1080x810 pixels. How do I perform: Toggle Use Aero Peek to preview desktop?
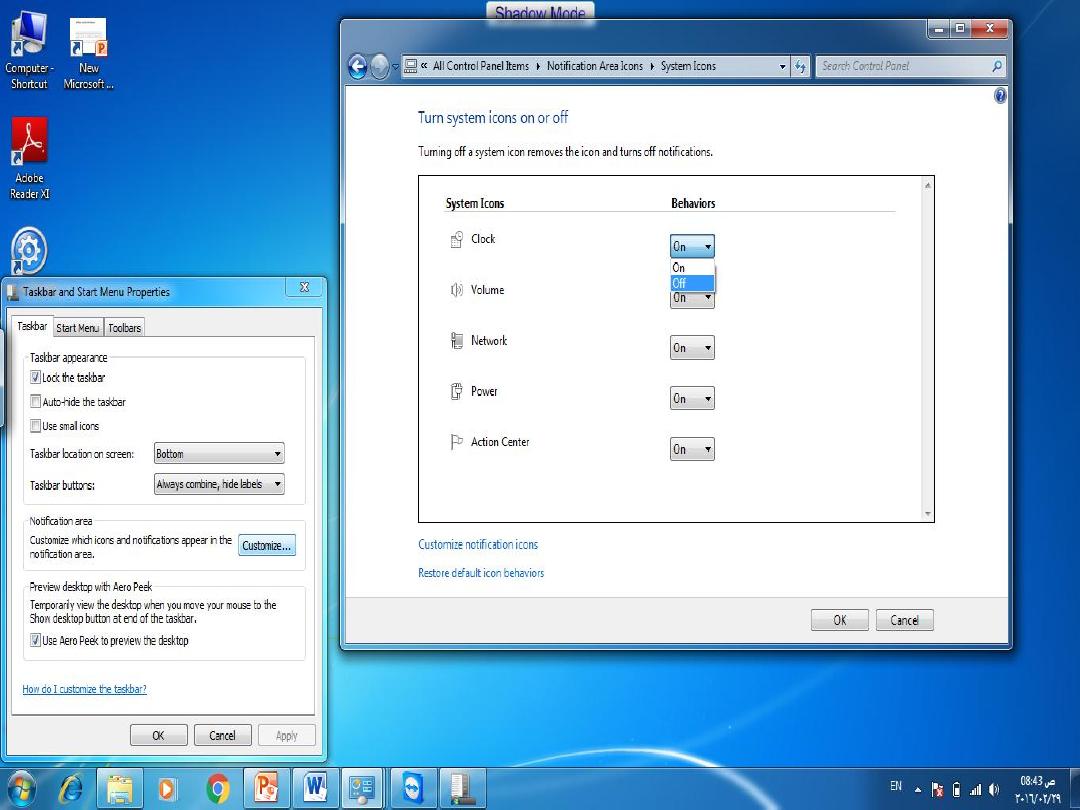point(35,641)
